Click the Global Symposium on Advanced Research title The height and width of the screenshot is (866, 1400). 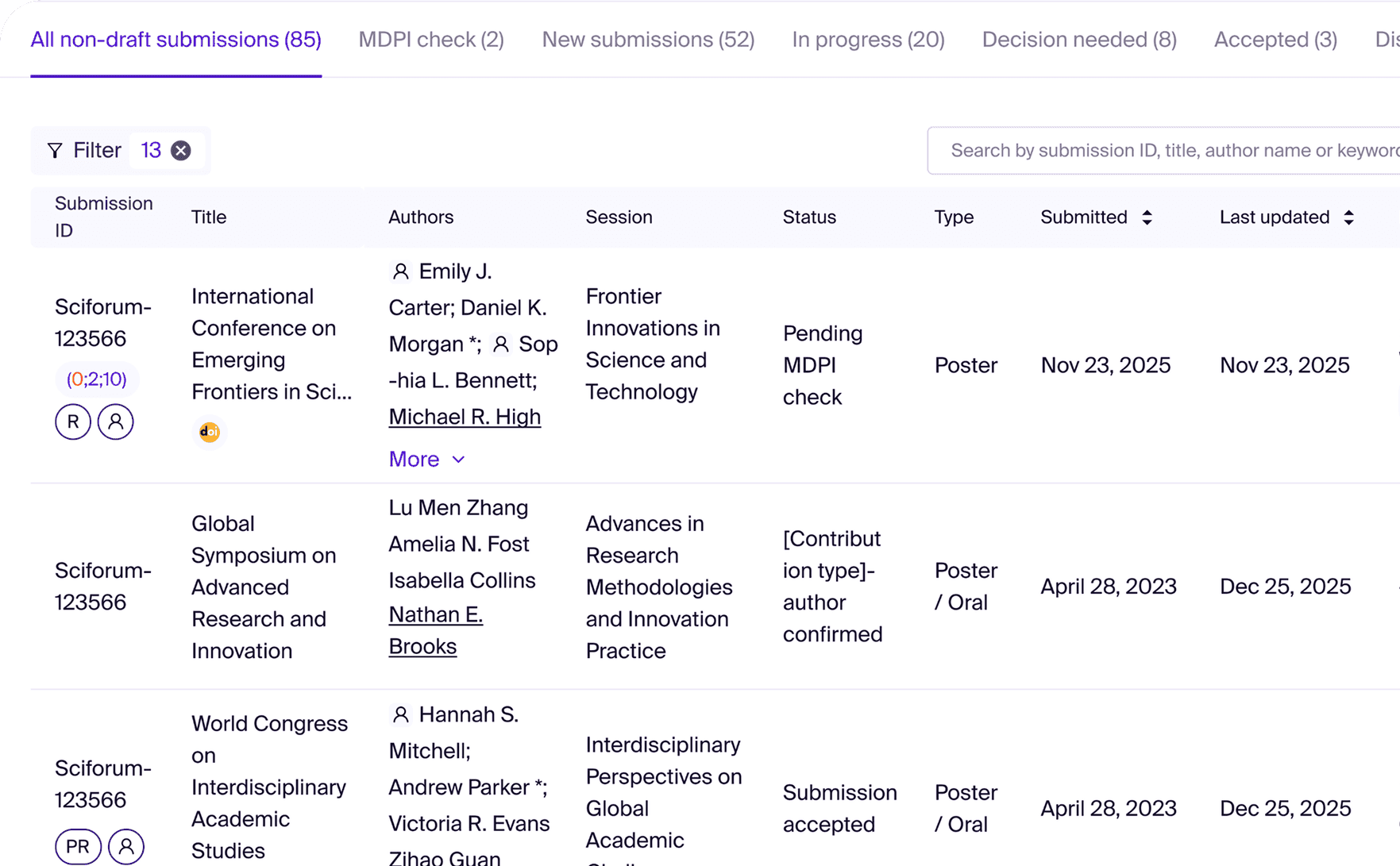(264, 587)
